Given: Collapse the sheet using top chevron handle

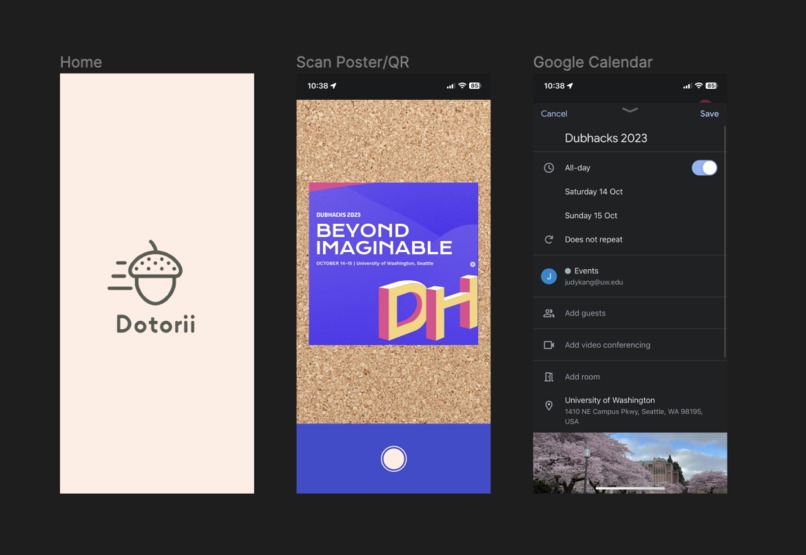Looking at the screenshot, I should (630, 110).
